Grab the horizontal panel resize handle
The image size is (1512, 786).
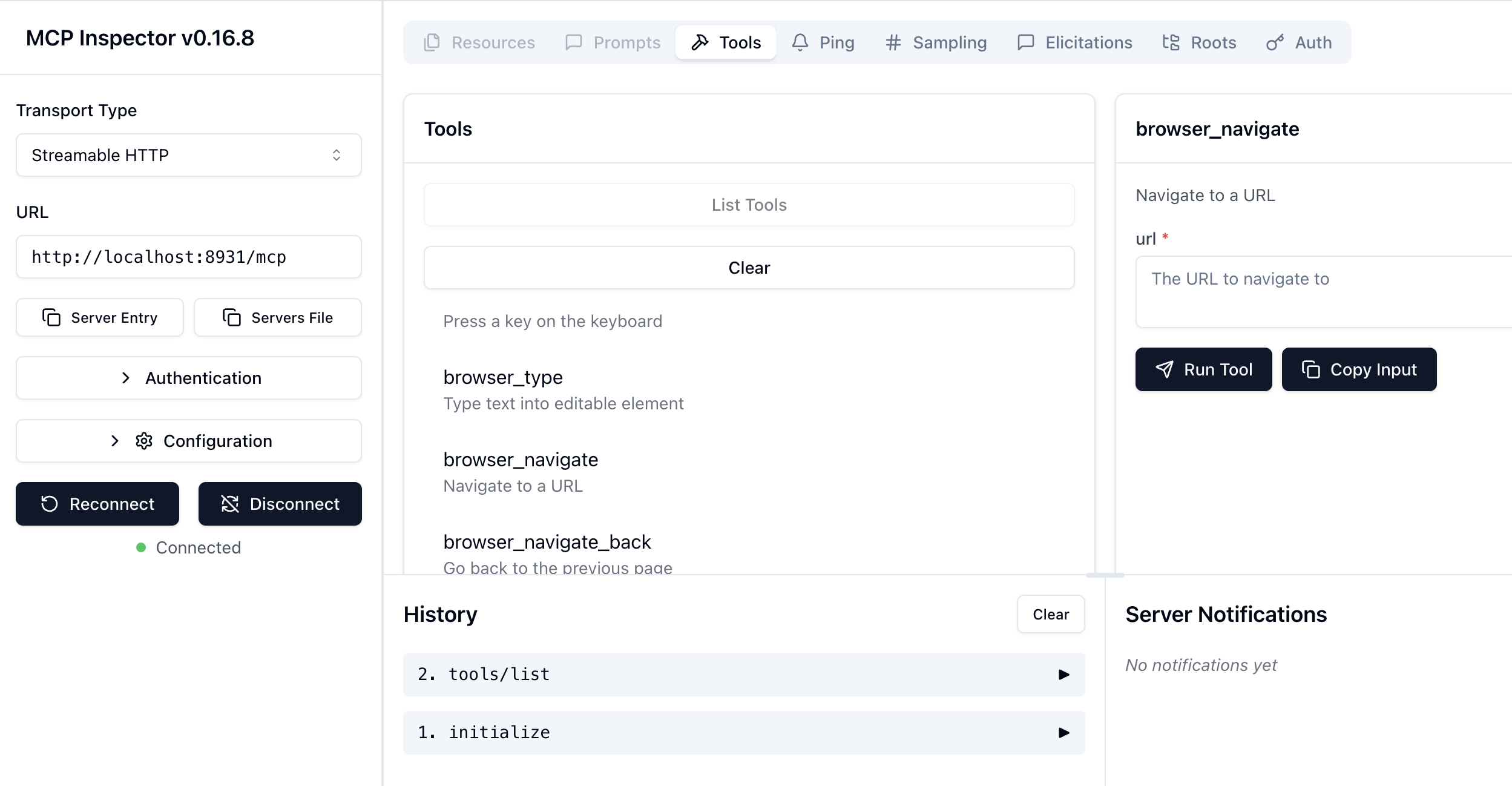(1105, 575)
